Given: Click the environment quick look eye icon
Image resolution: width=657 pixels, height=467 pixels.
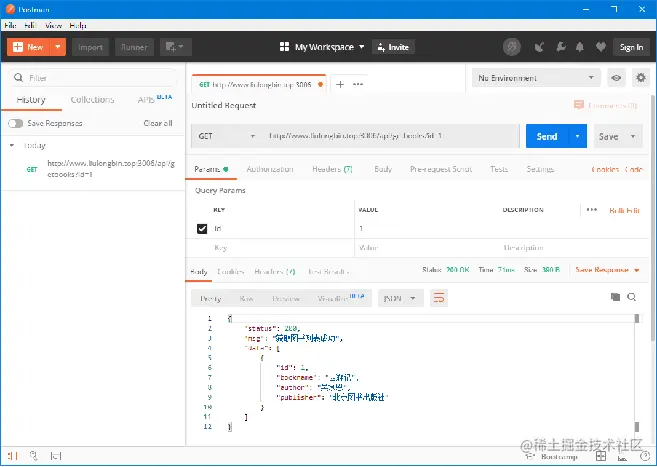Looking at the screenshot, I should pos(616,78).
